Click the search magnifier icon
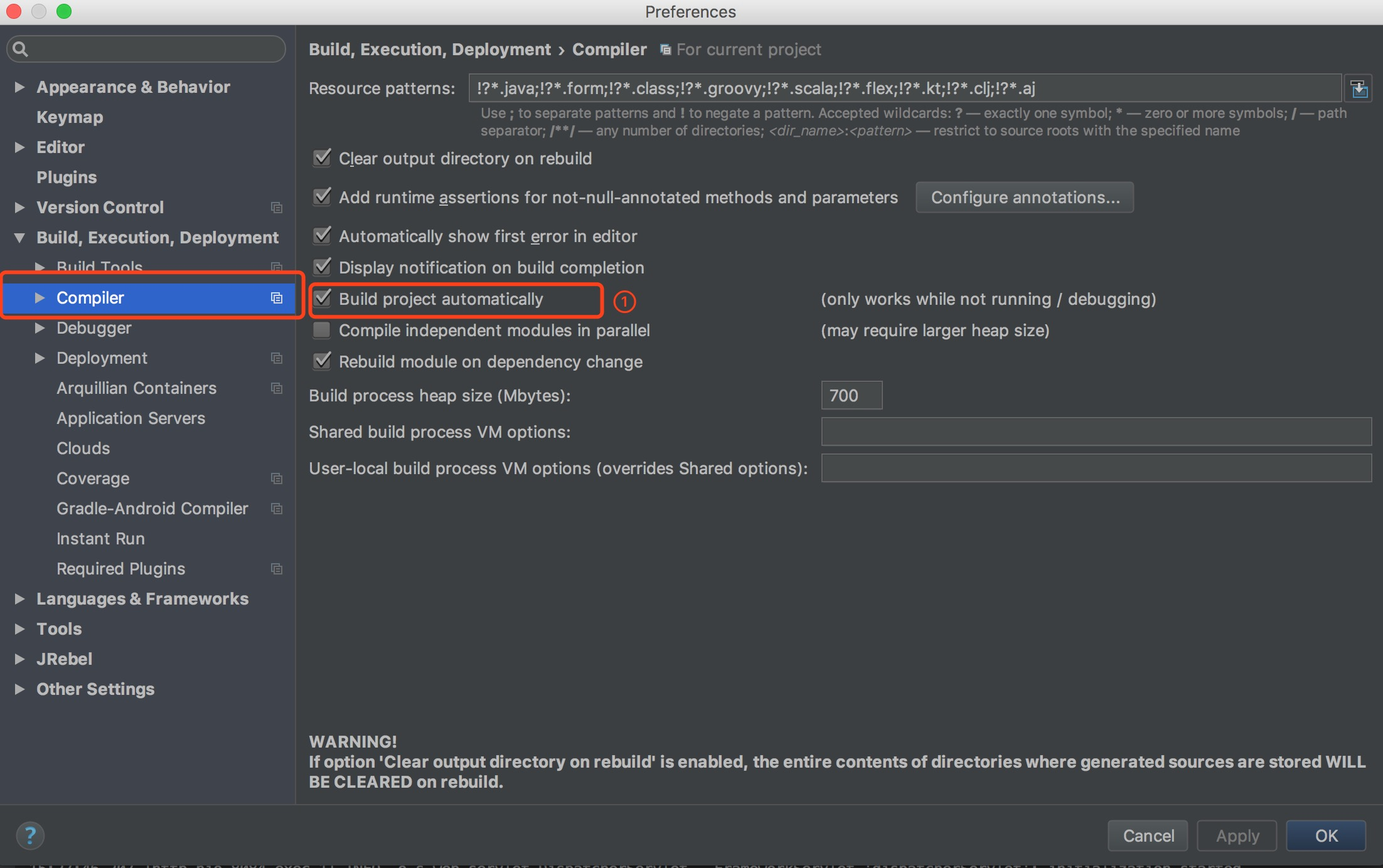Screen dimensions: 1383x868 pos(20,49)
